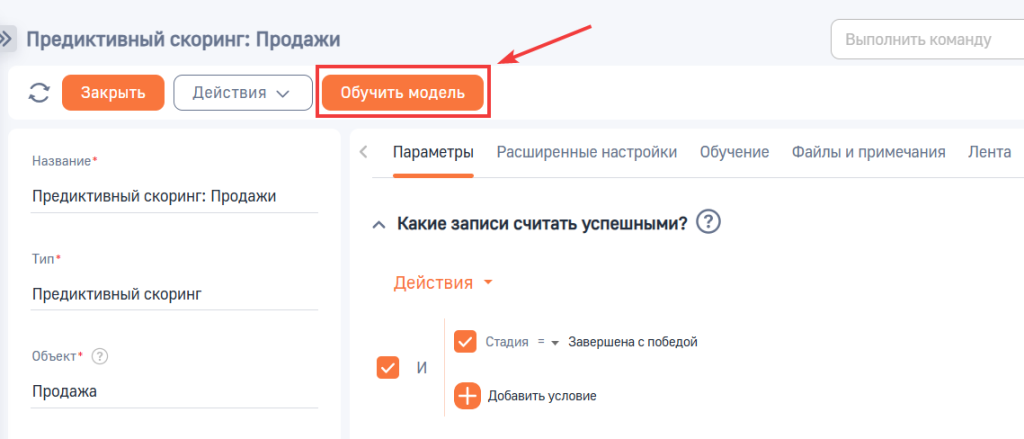
Task: Click the Закрыть button
Action: (113, 93)
